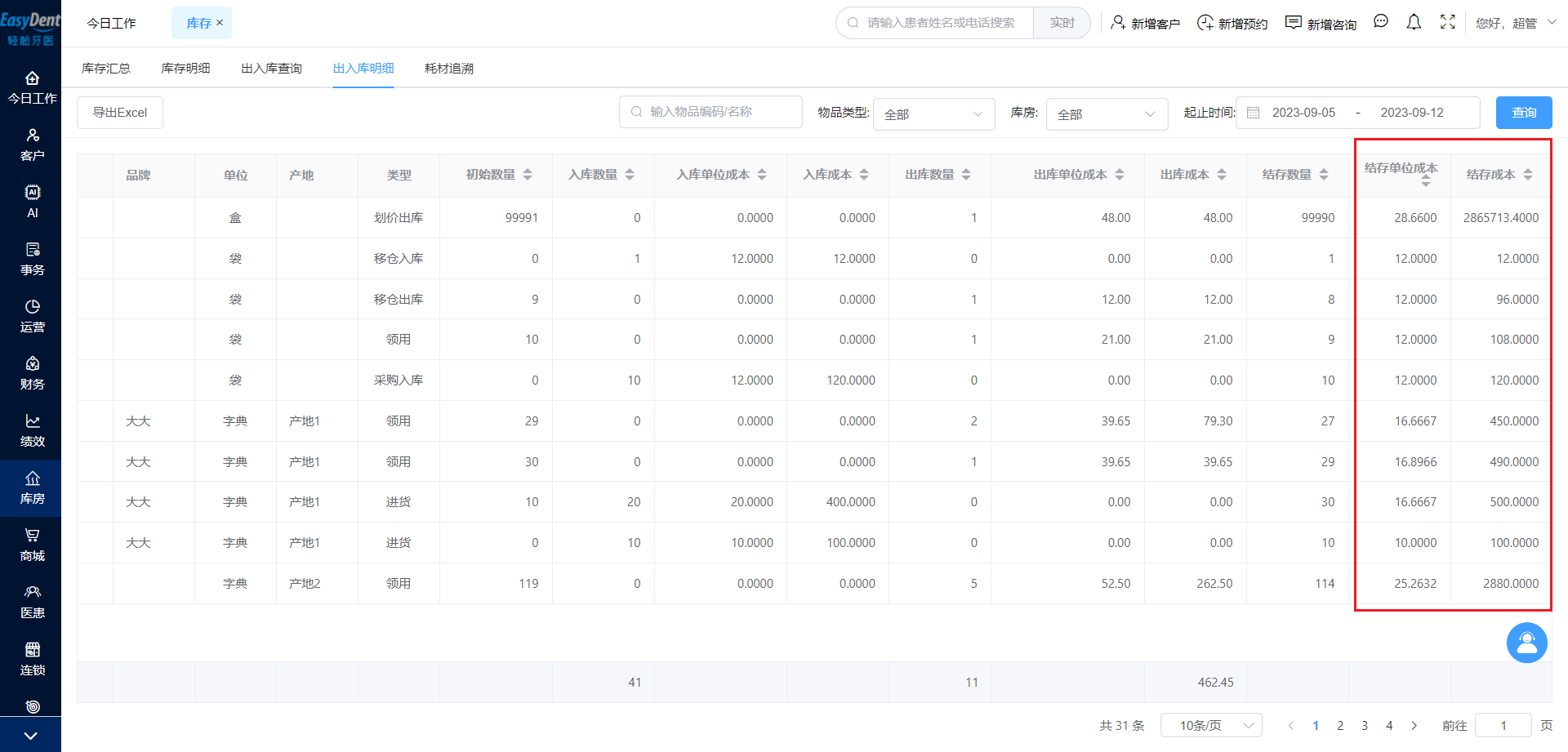Open the floating customer service avatar
Viewport: 1568px width, 752px height.
[1527, 643]
